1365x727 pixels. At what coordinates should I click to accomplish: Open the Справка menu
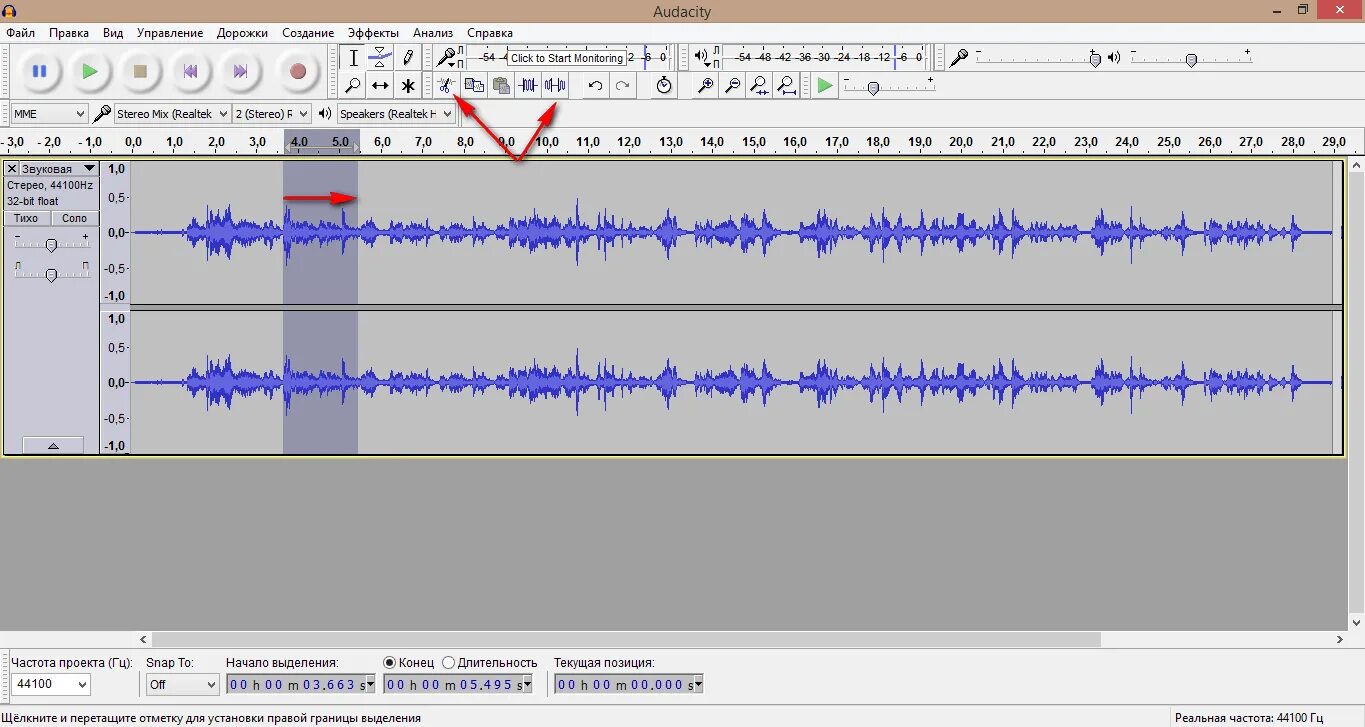point(490,33)
